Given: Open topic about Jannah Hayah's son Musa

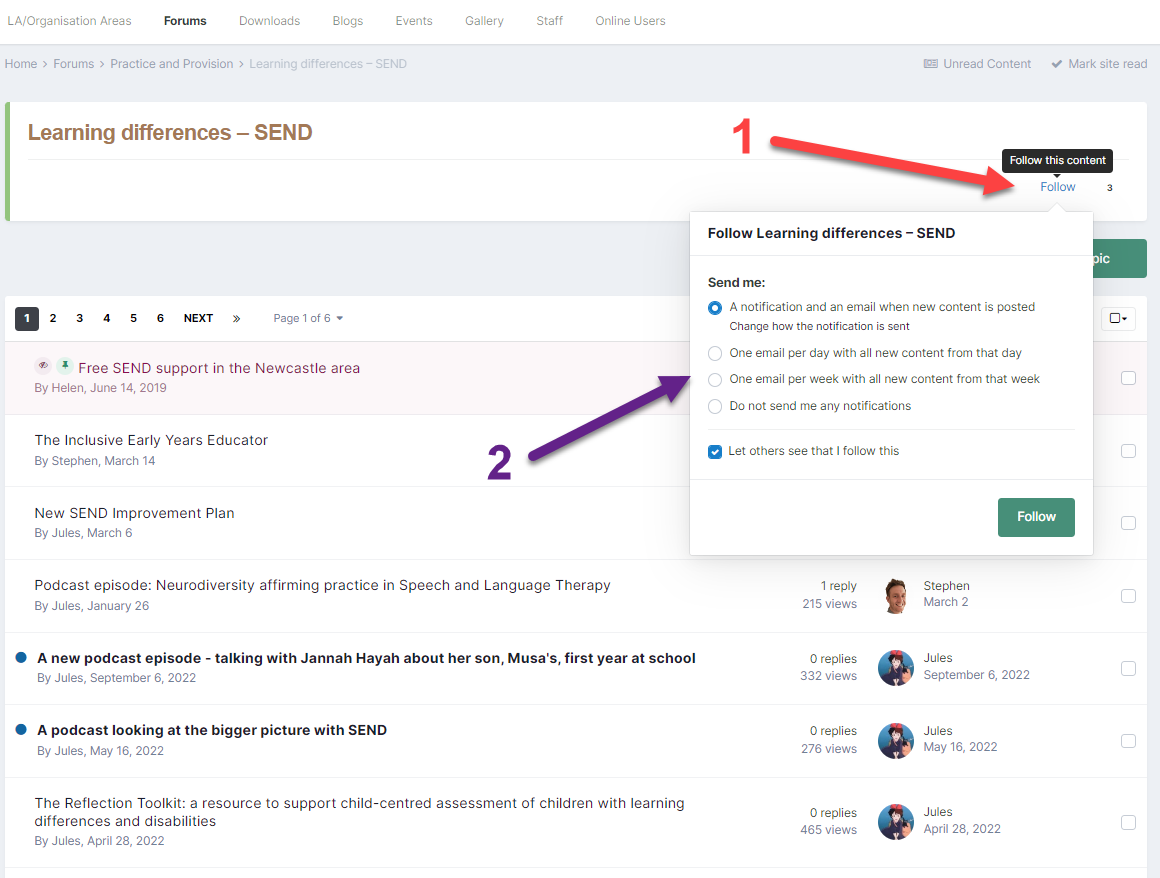Looking at the screenshot, I should [x=366, y=658].
